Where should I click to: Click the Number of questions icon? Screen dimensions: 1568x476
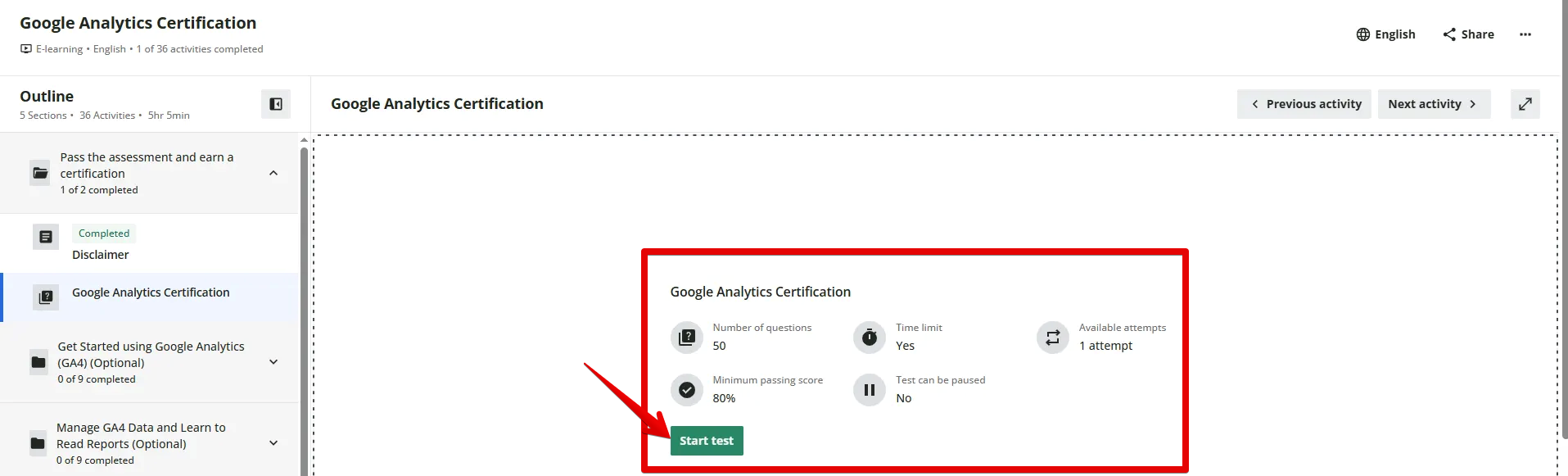(x=687, y=337)
